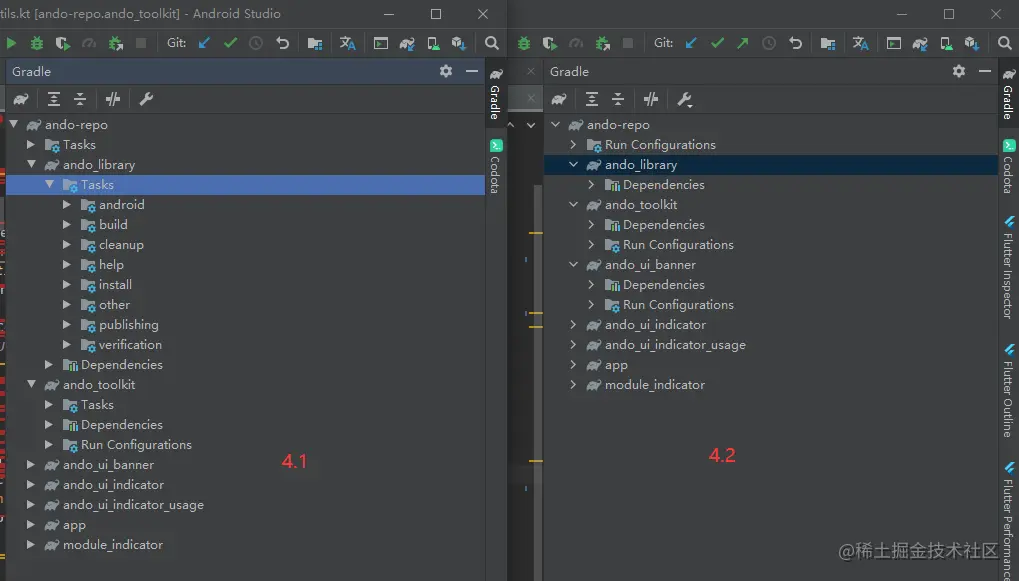Click the search magnifier in right toolbar

click(x=1004, y=43)
